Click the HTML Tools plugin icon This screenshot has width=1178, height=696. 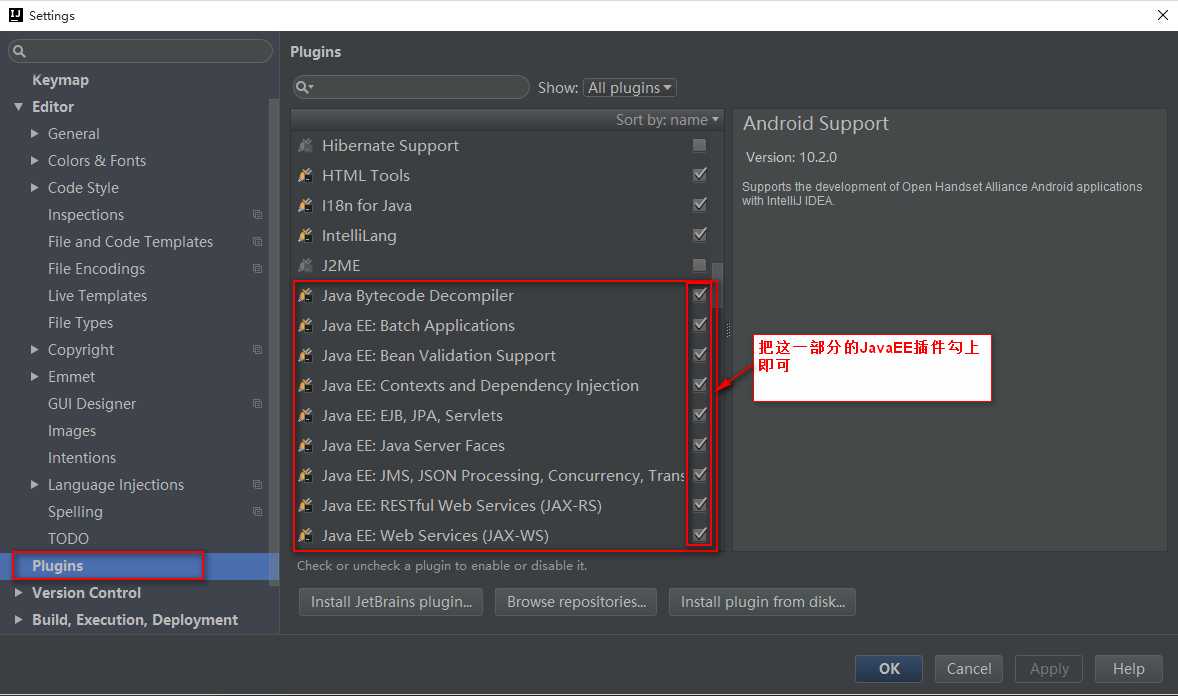coord(305,176)
